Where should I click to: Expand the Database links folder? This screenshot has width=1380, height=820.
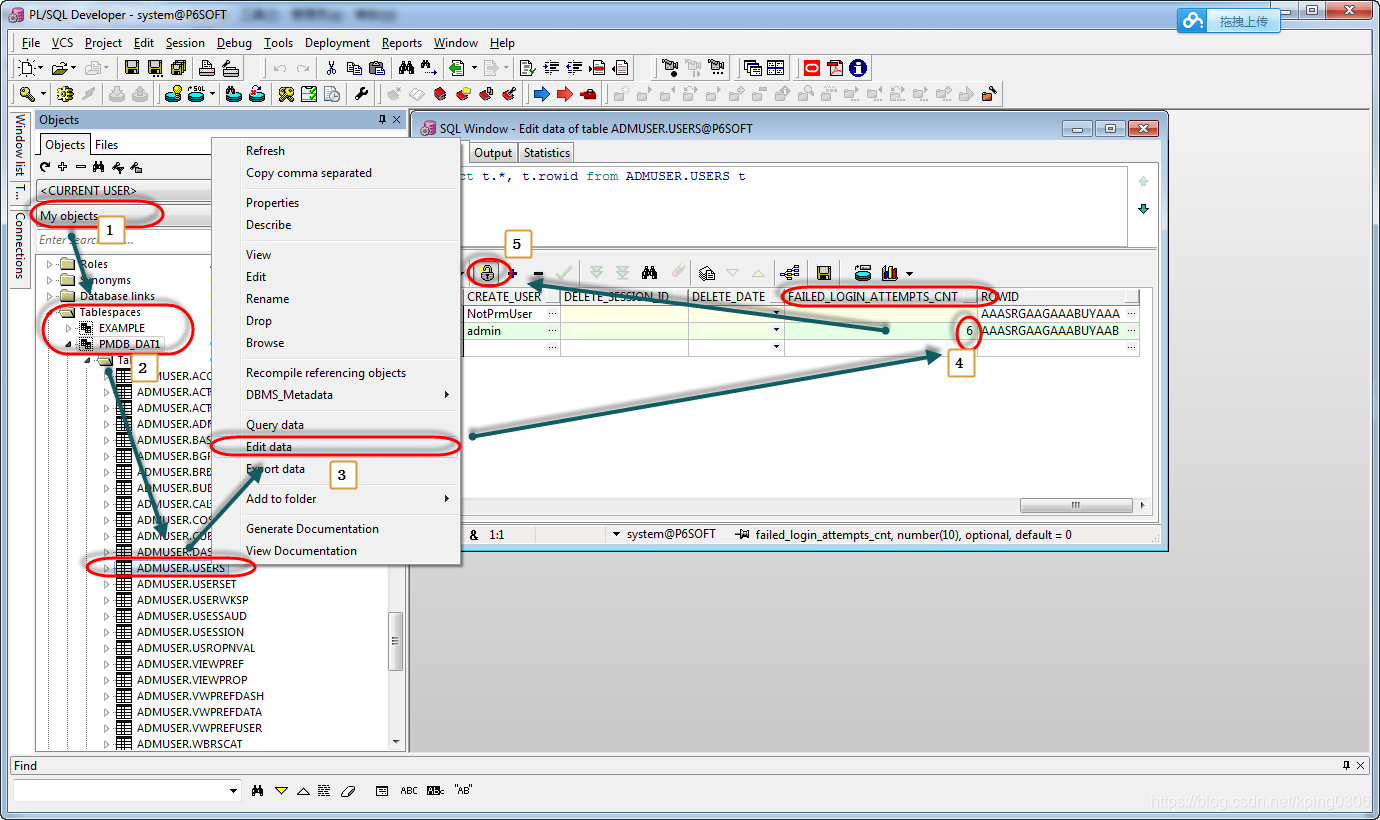click(x=50, y=296)
